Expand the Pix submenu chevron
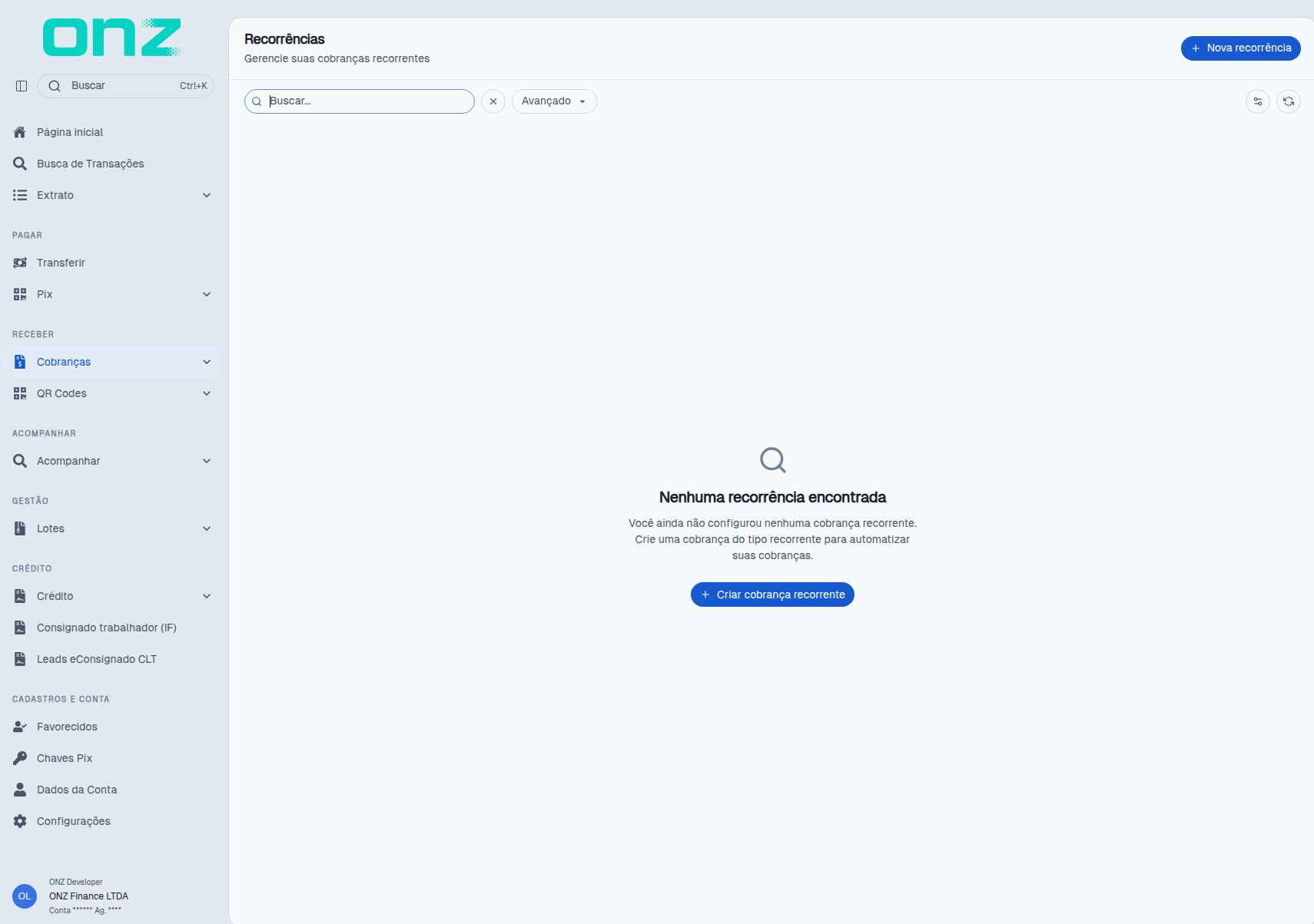Image resolution: width=1314 pixels, height=924 pixels. click(x=207, y=294)
